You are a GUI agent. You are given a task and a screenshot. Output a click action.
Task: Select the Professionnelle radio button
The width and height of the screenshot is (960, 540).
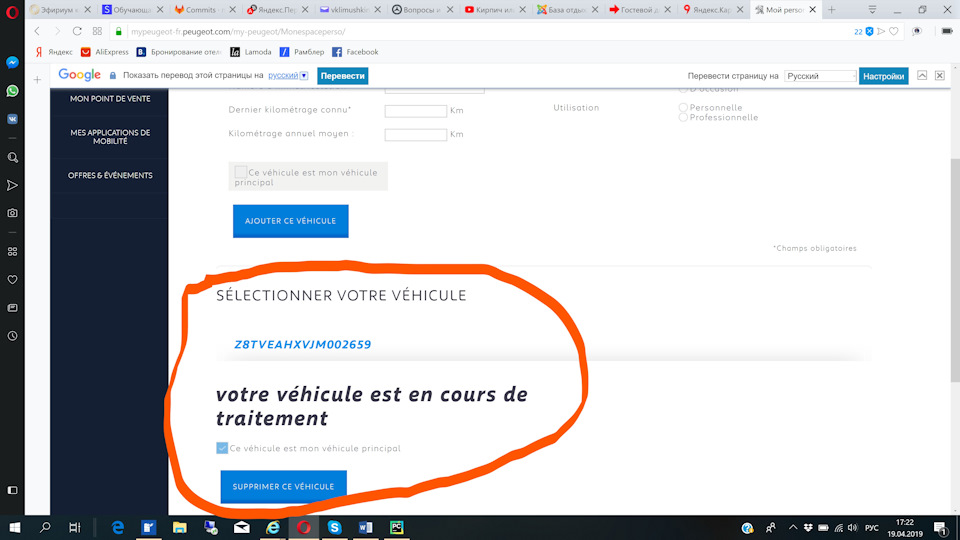pos(683,117)
